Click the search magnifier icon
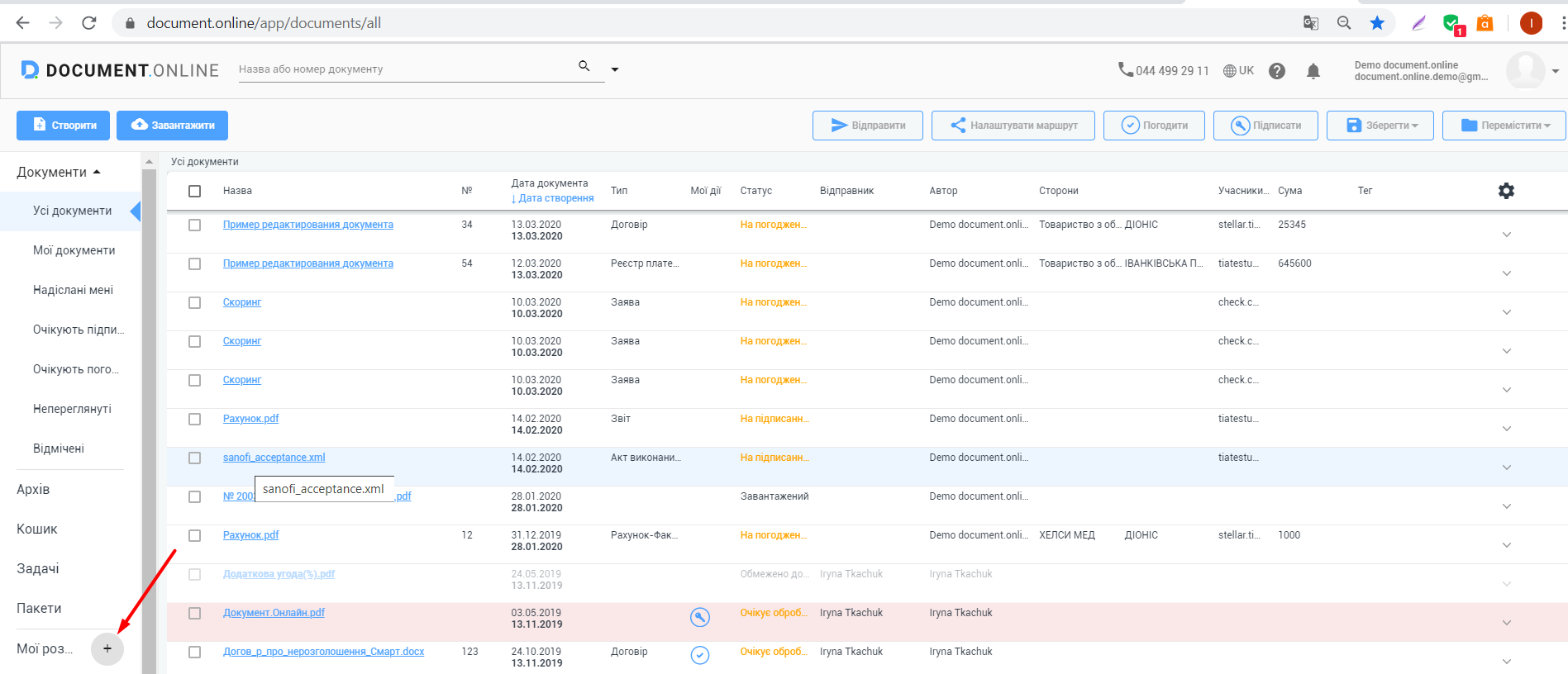Image resolution: width=1568 pixels, height=674 pixels. click(x=584, y=66)
